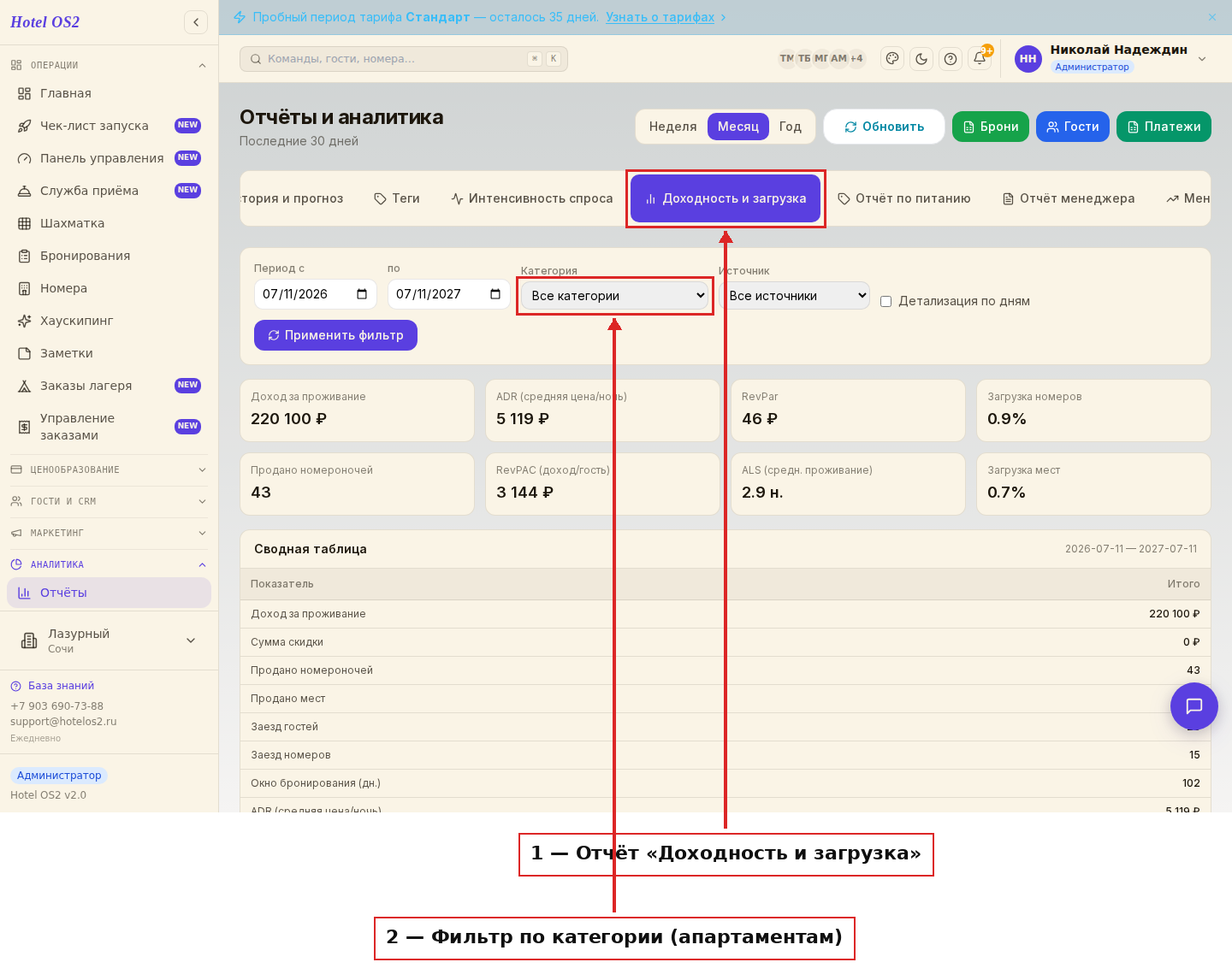1232x980 pixels.
Task: Click the TM team avatar
Action: pos(786,58)
